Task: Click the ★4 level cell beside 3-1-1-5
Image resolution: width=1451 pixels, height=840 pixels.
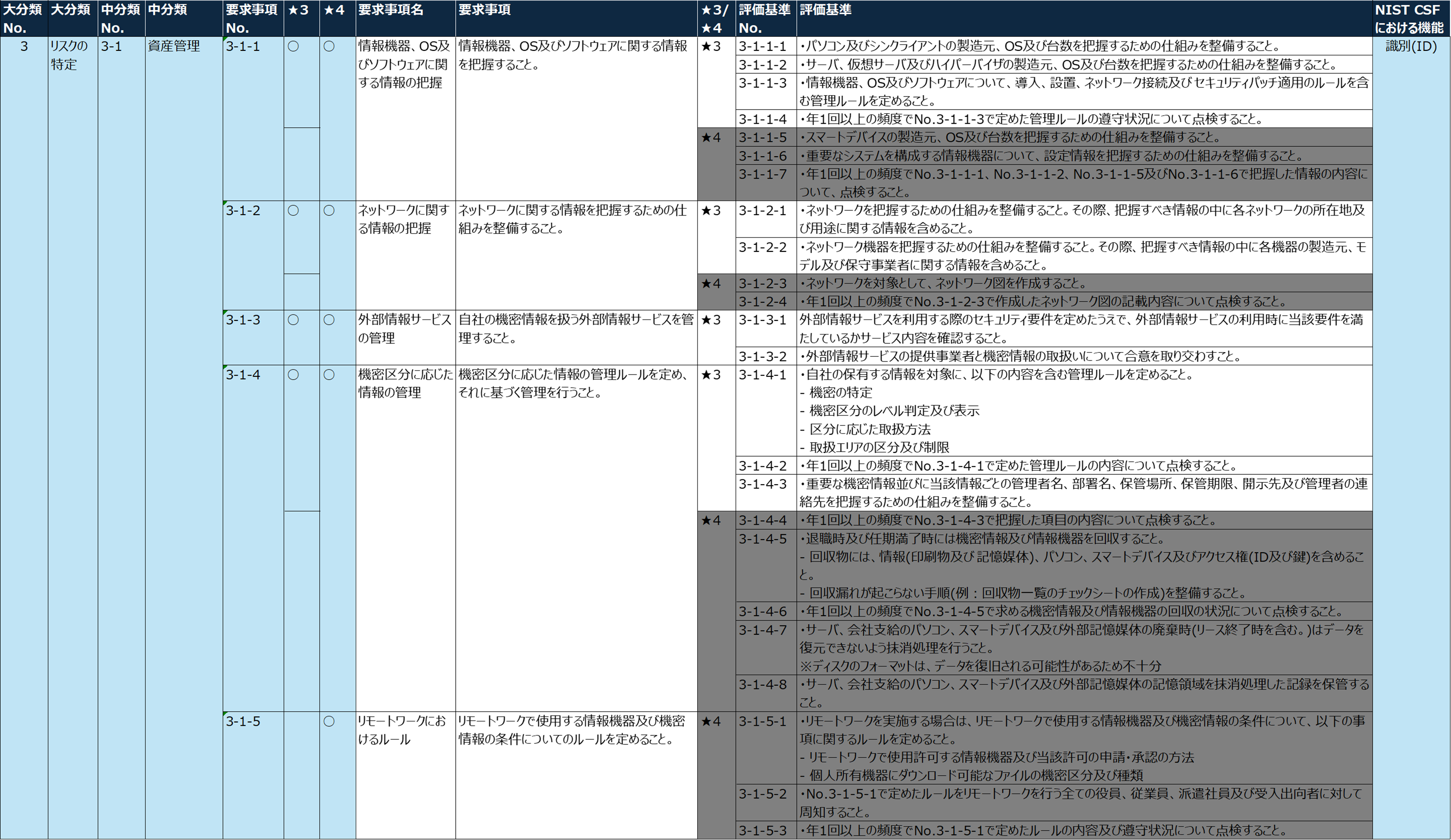Action: point(716,164)
